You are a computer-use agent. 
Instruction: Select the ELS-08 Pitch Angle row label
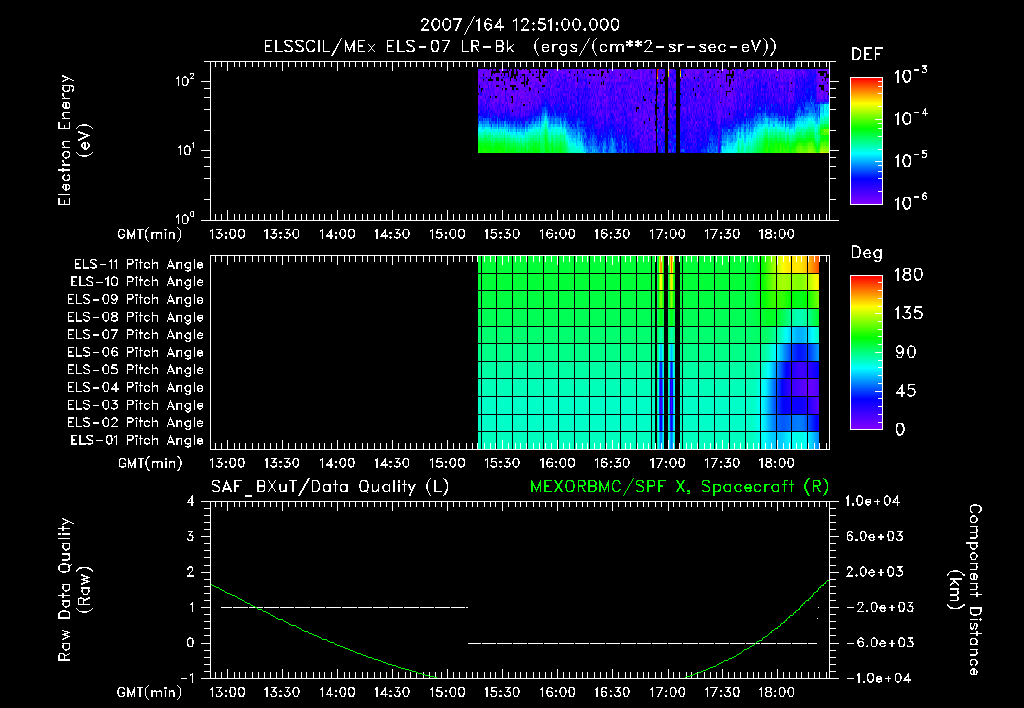click(135, 317)
